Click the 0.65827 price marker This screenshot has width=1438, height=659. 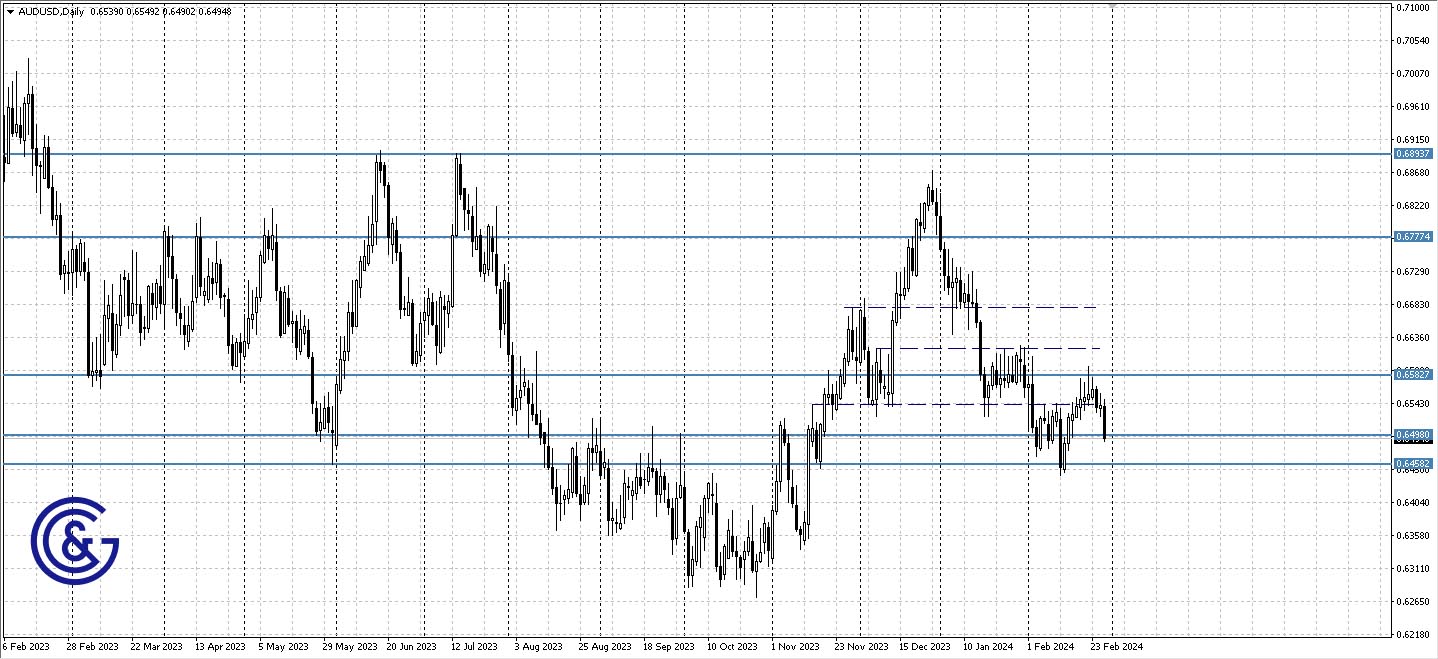[1413, 374]
